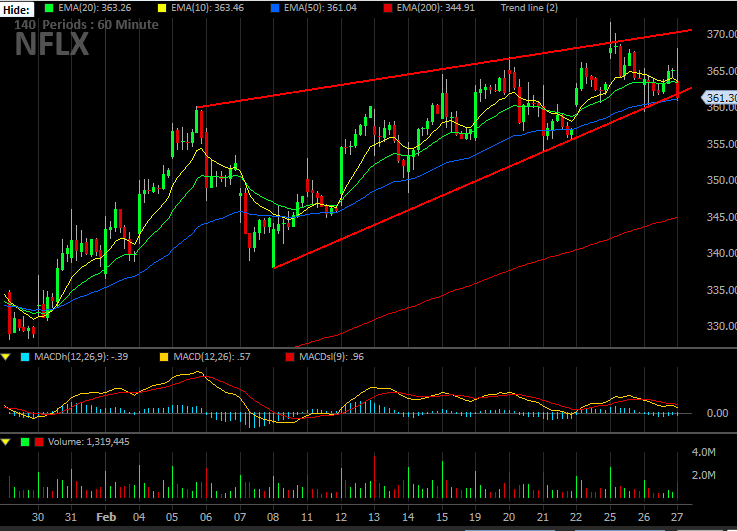
Task: Select the EMA(200): 344.91 legend label
Action: 435,8
